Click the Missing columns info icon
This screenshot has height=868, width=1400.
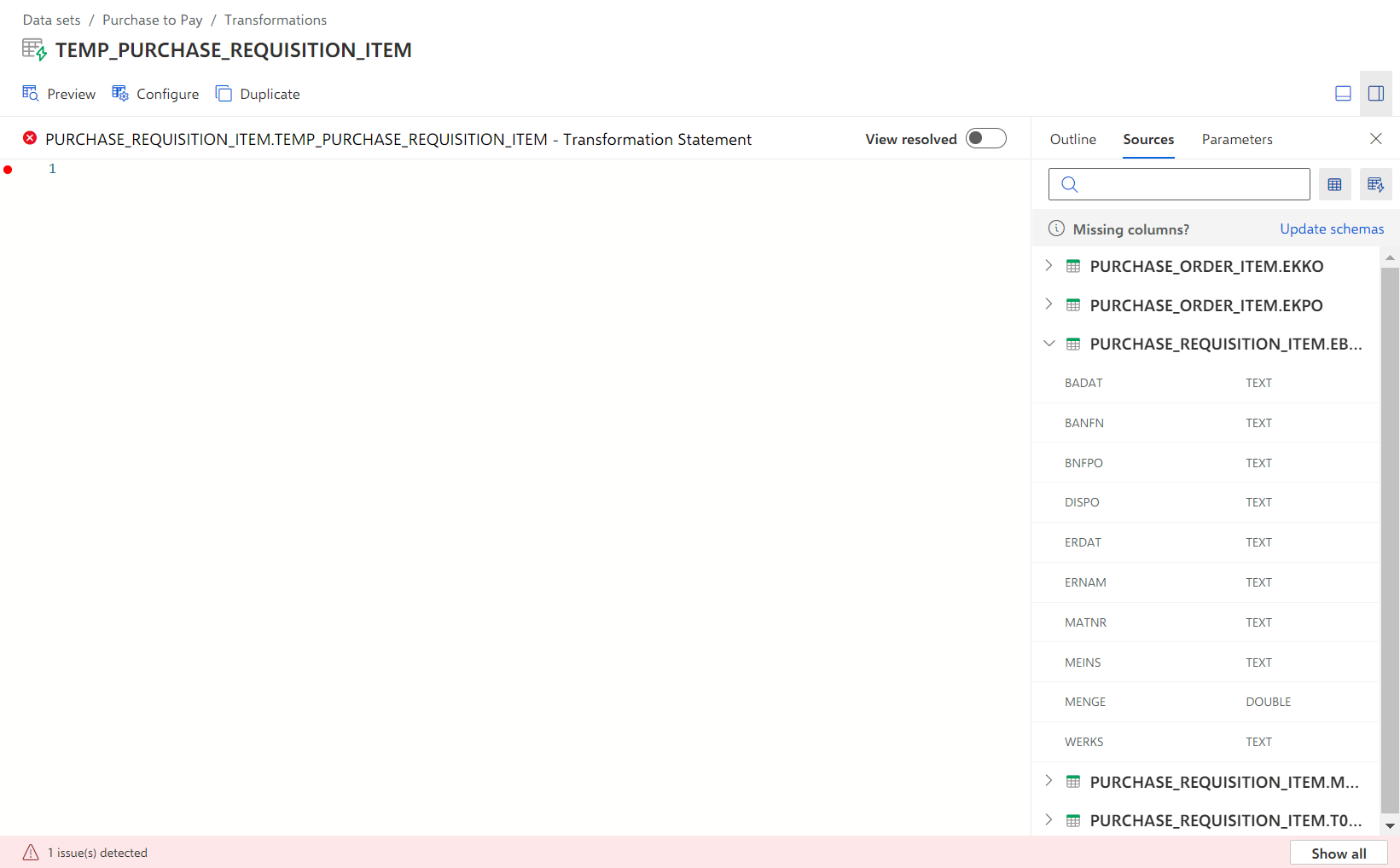[1056, 229]
